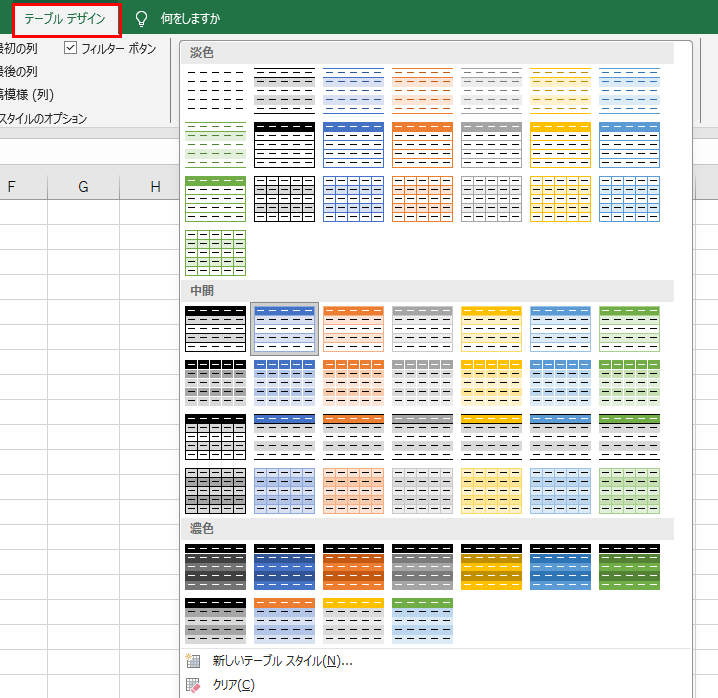718x698 pixels.
Task: Open the テーブル デザイン ribbon tab
Action: coord(65,19)
